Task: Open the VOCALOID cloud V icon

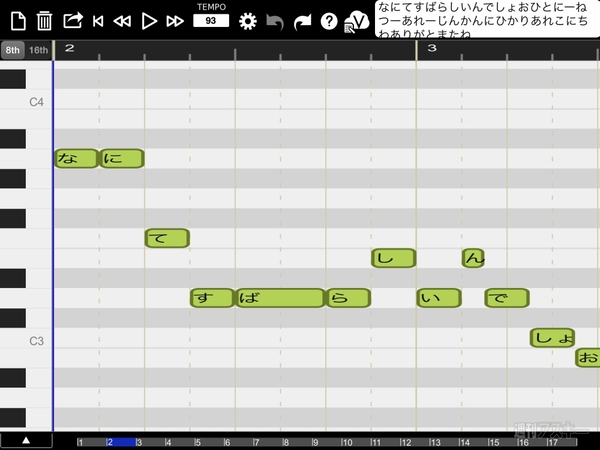Action: tap(357, 22)
